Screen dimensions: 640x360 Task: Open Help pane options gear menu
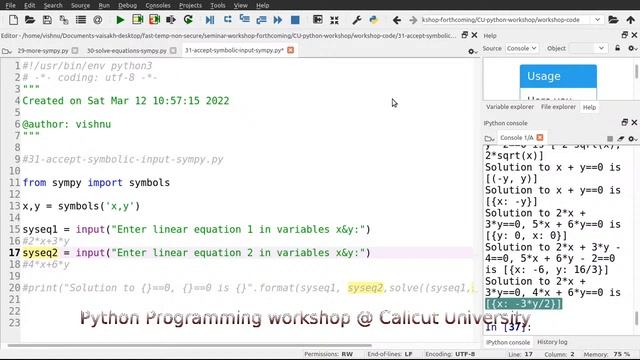(x=632, y=48)
